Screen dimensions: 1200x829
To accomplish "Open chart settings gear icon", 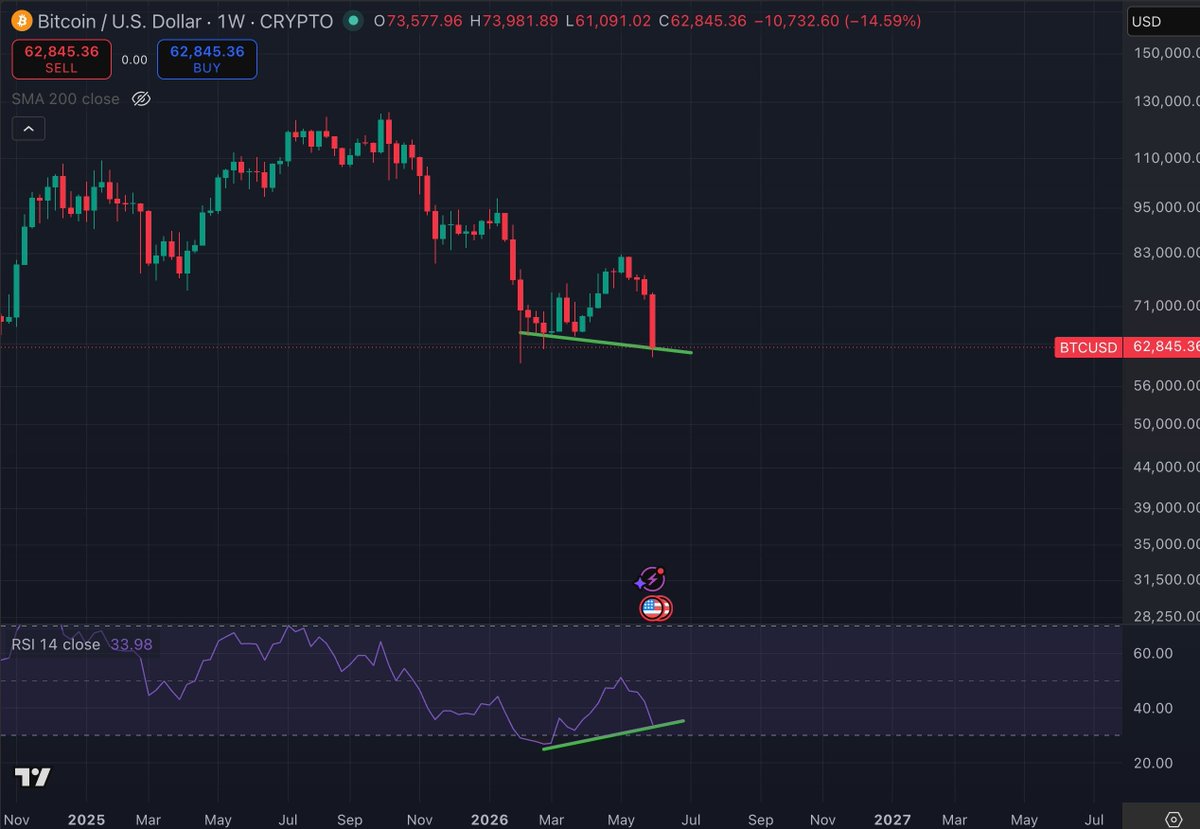I will pyautogui.click(x=1174, y=819).
